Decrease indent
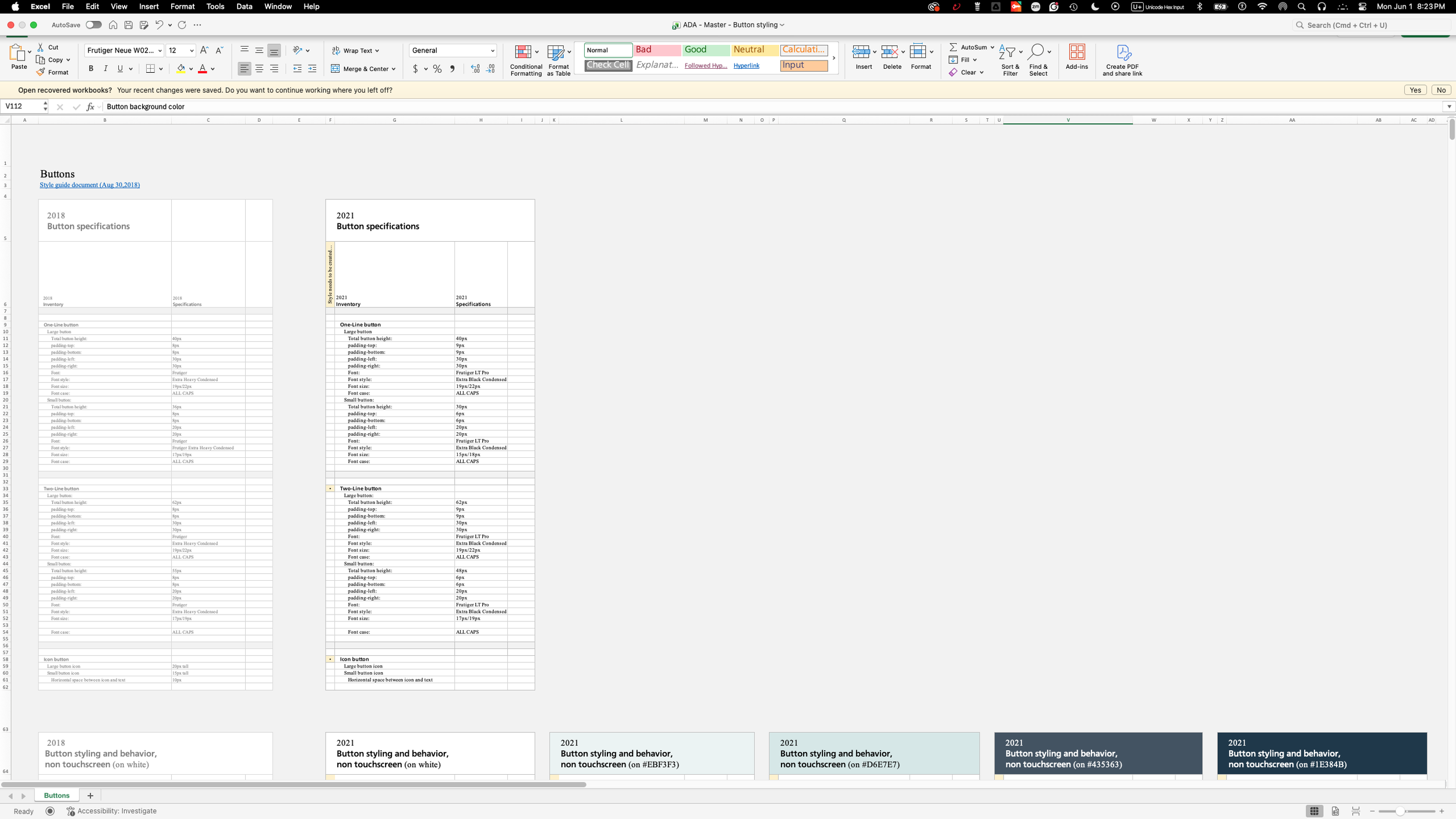The width and height of the screenshot is (1456, 819). 298,69
